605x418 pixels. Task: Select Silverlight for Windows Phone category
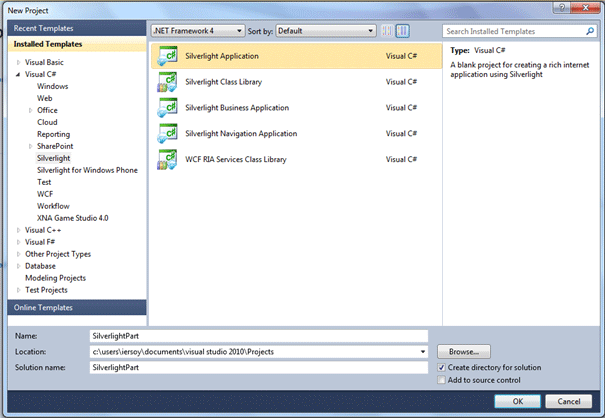click(87, 170)
